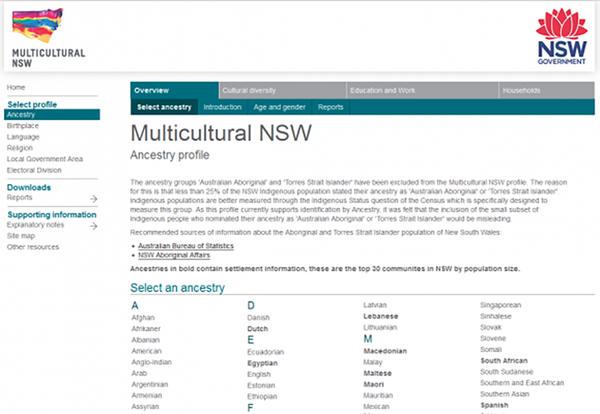Viewport: 600px width, 414px height.
Task: Choose Lebanese ancestry
Action: pos(381,316)
